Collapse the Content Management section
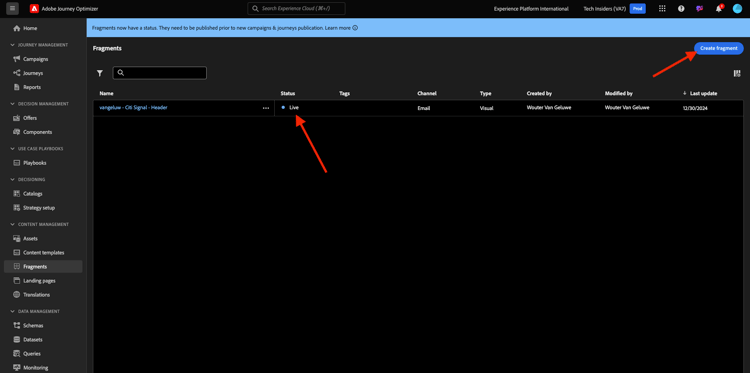Image resolution: width=750 pixels, height=373 pixels. pyautogui.click(x=13, y=224)
